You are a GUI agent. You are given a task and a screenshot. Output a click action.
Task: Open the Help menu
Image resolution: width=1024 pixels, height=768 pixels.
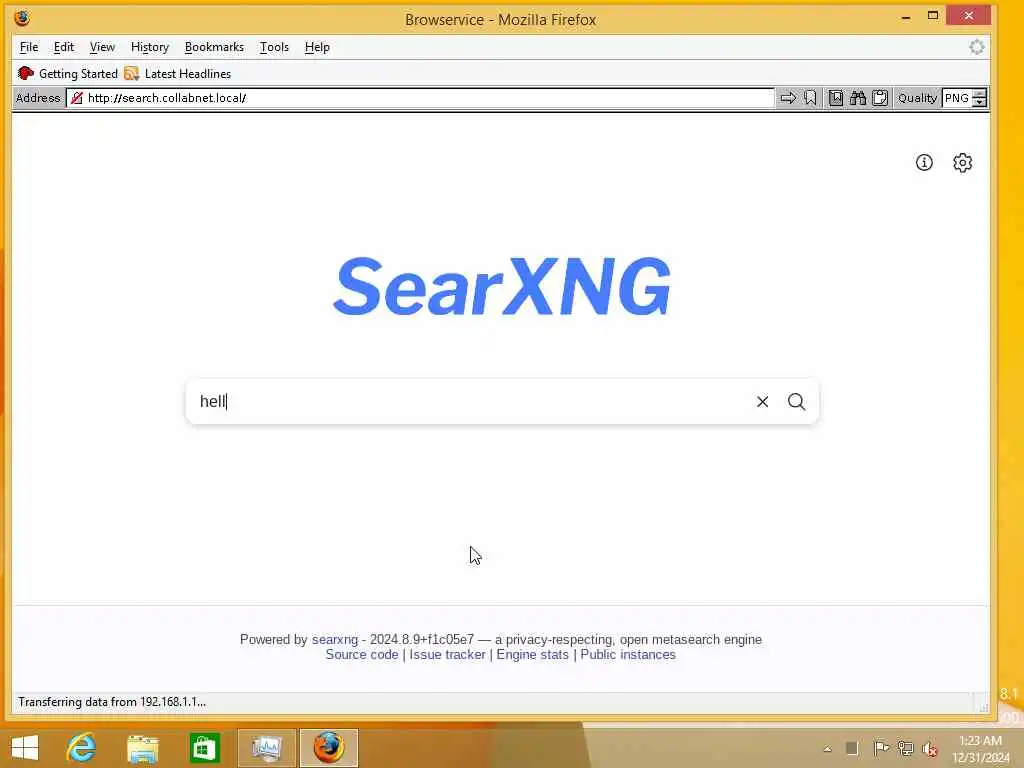click(317, 47)
